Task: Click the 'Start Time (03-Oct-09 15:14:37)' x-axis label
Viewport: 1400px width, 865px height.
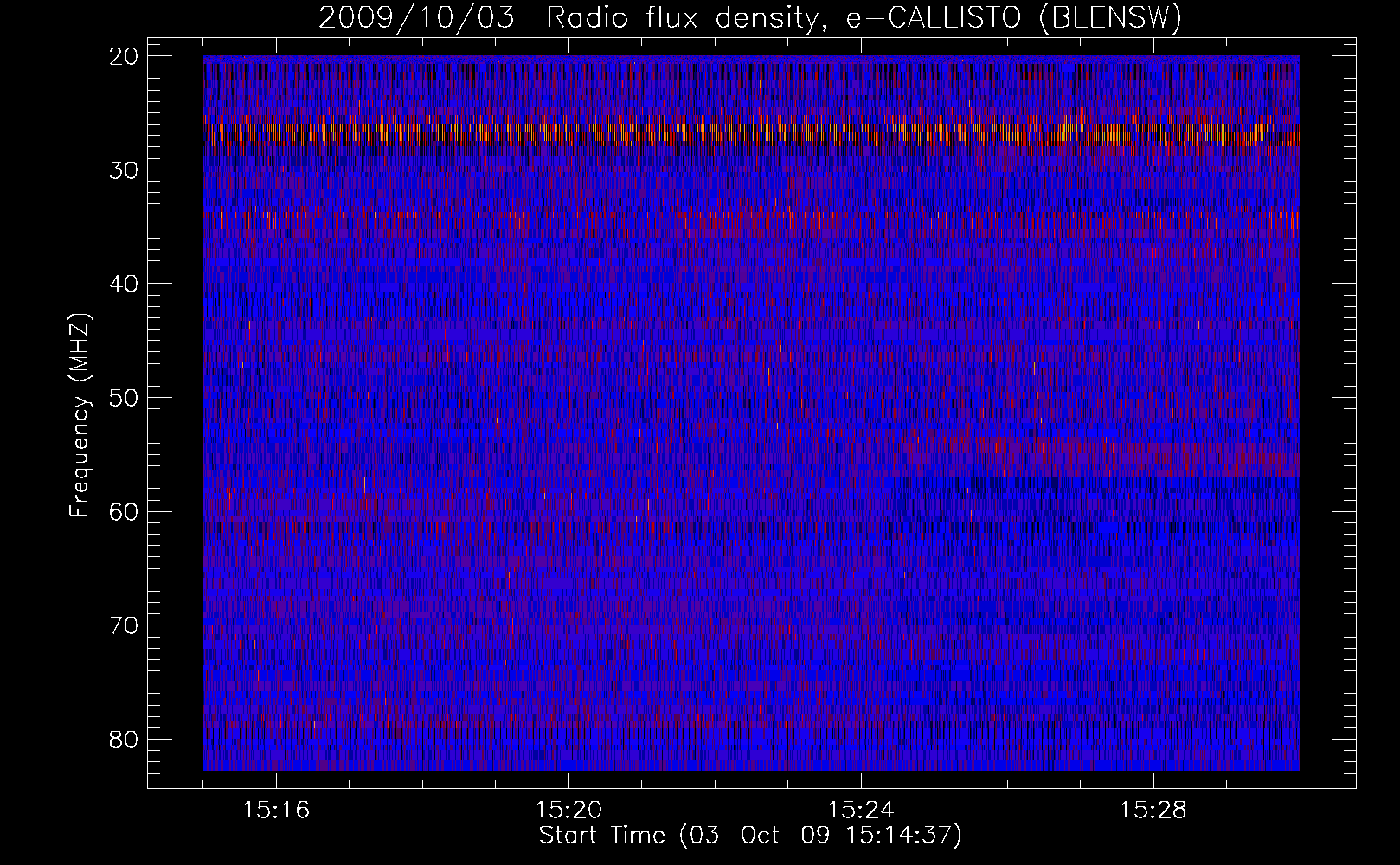Action: [x=750, y=836]
